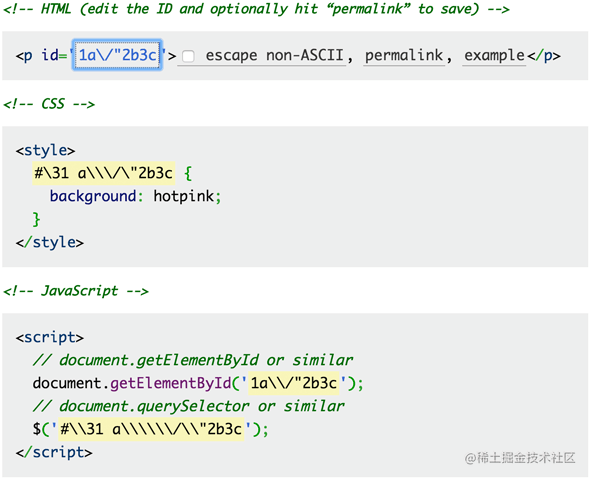Click the opening script tag
The height and width of the screenshot is (479, 590).
50,338
